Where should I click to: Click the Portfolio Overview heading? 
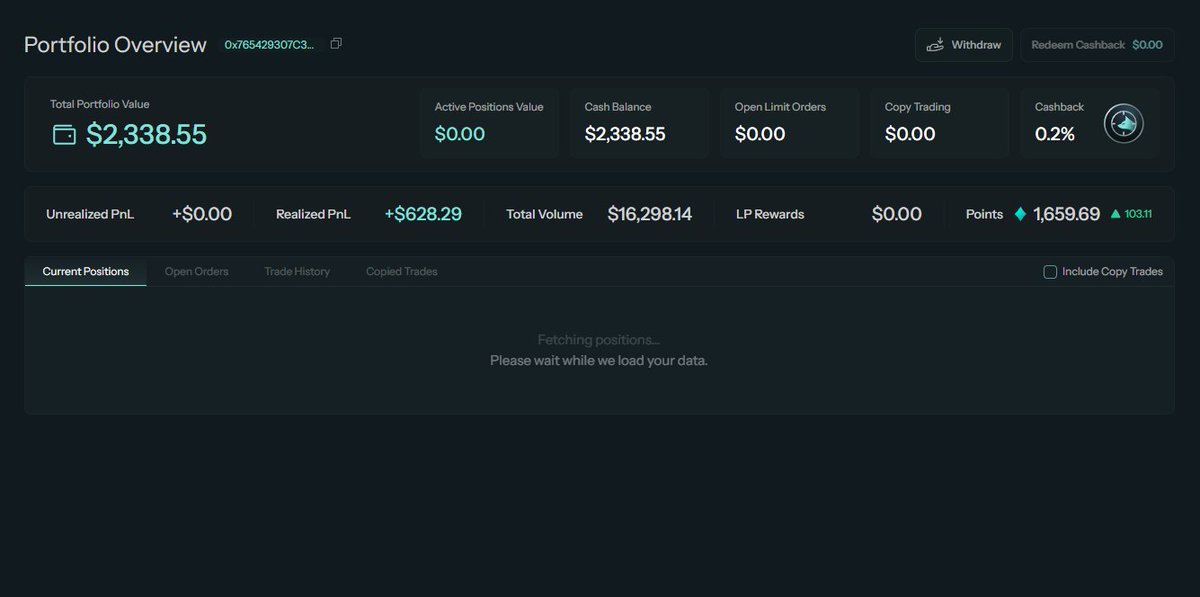click(115, 45)
